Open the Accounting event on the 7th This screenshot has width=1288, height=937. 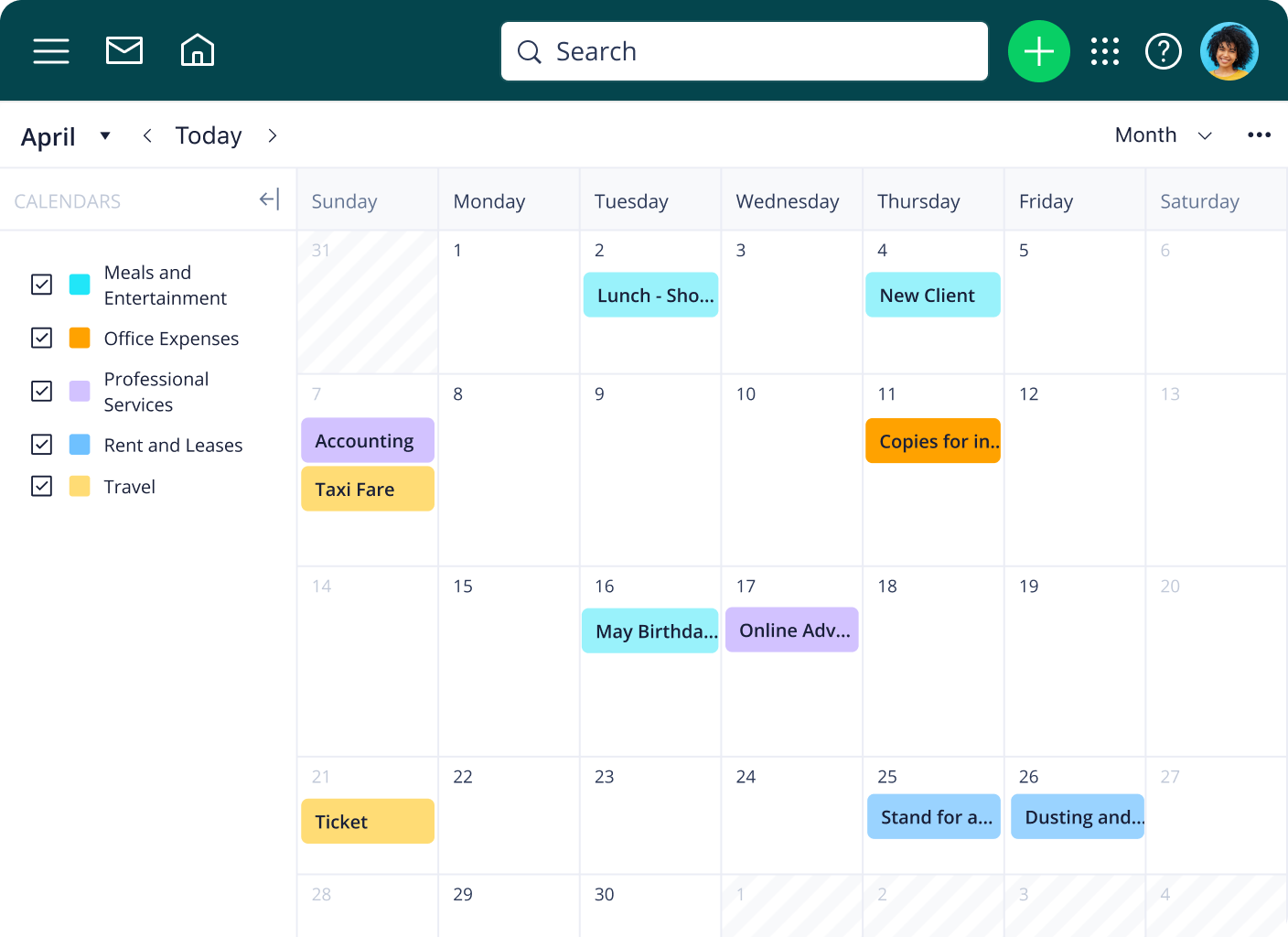[x=367, y=441]
